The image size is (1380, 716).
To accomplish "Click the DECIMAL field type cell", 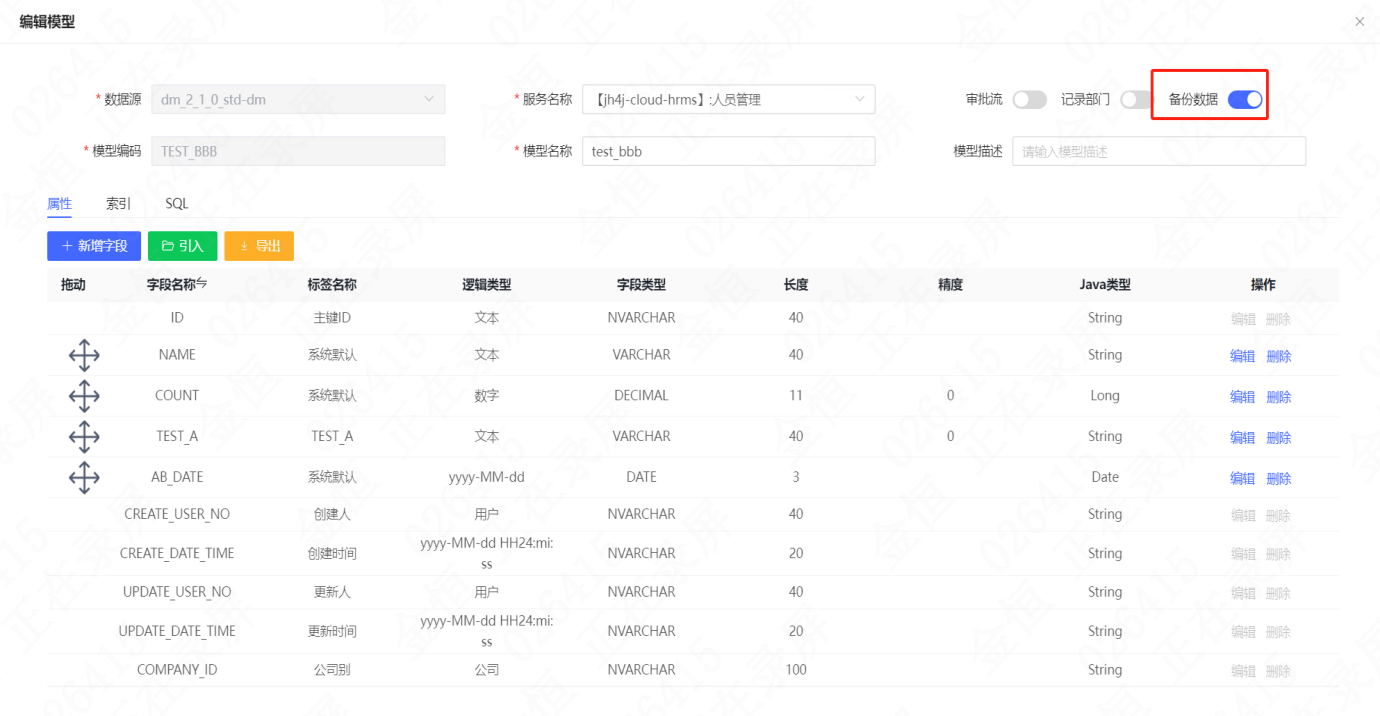I will pyautogui.click(x=641, y=396).
